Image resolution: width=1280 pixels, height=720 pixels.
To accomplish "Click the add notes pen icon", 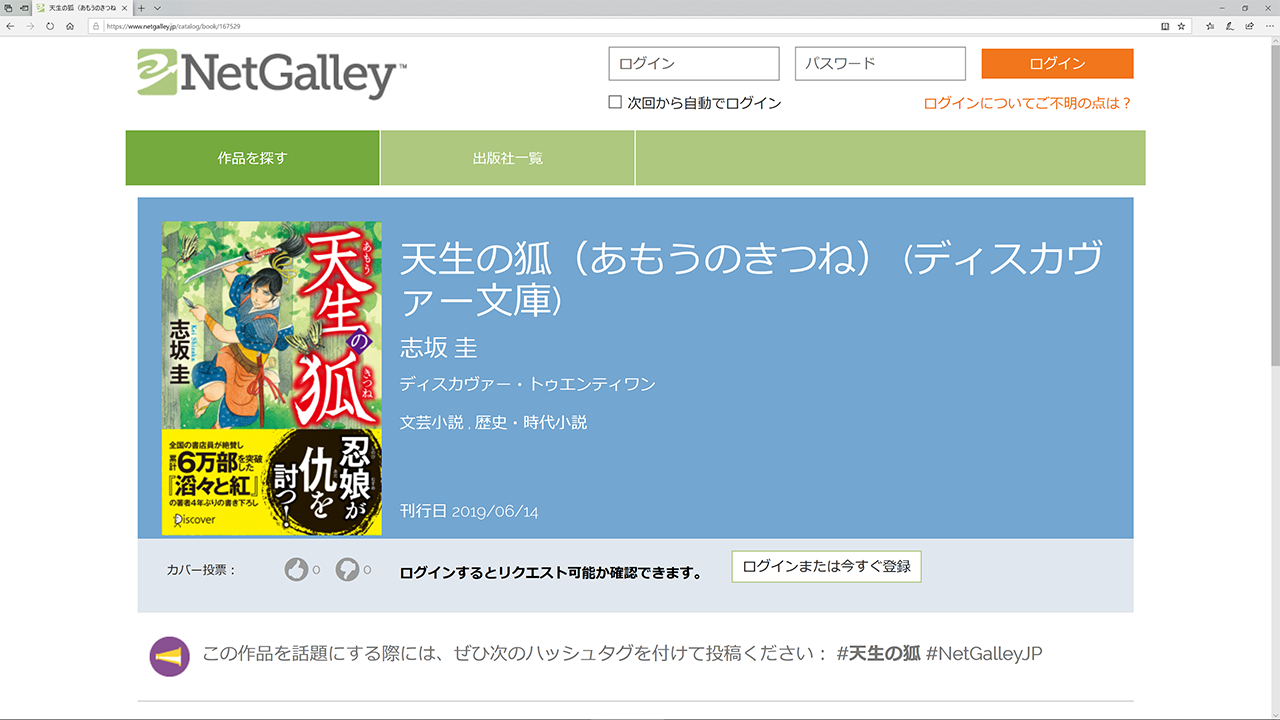I will coord(1230,26).
